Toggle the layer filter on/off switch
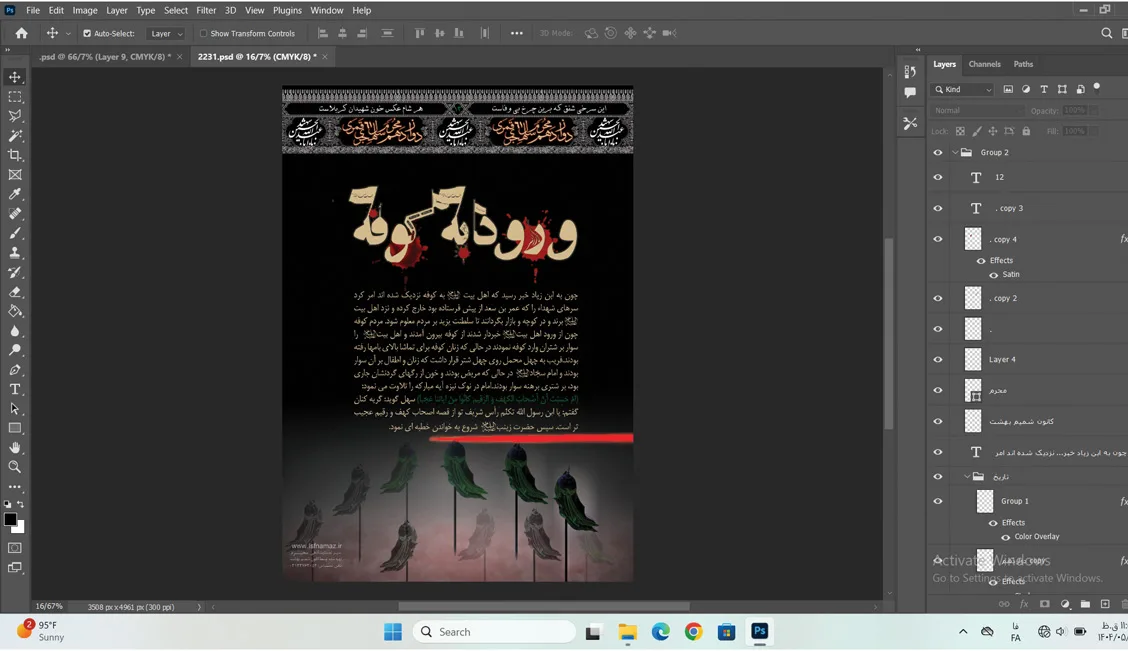The image size is (1128, 651). 1096,87
